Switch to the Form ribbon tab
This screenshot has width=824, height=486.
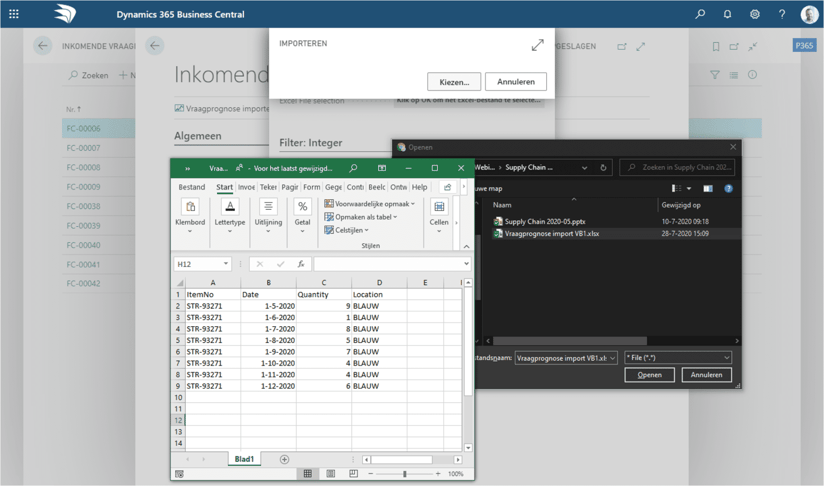click(311, 187)
